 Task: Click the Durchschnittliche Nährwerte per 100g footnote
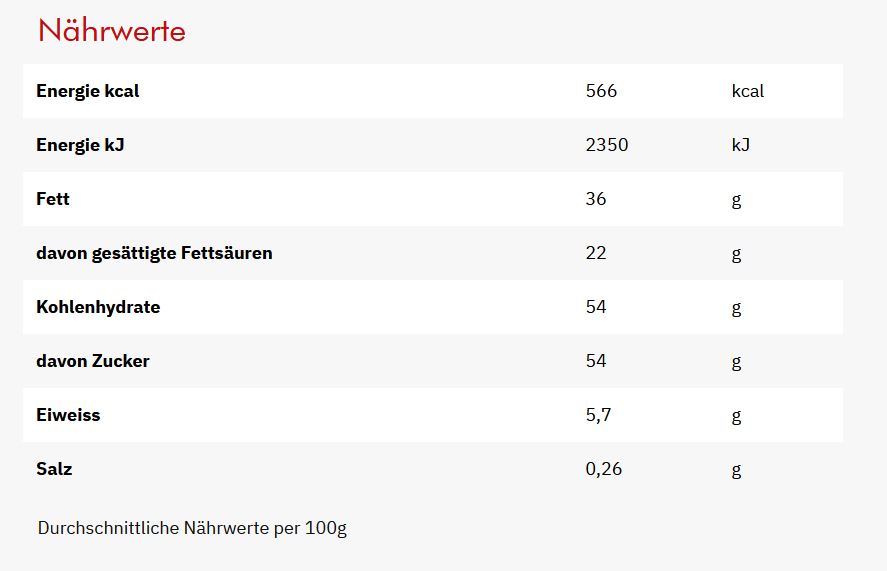coord(192,528)
